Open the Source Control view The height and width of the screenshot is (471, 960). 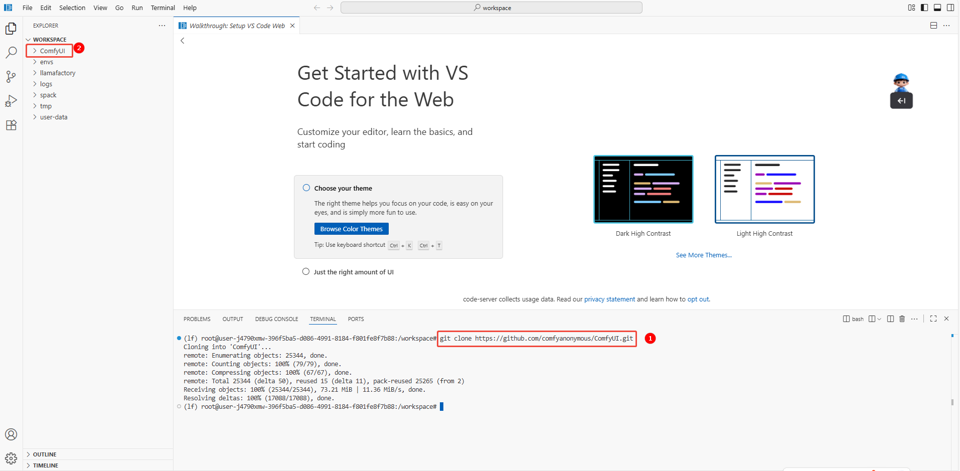point(11,77)
